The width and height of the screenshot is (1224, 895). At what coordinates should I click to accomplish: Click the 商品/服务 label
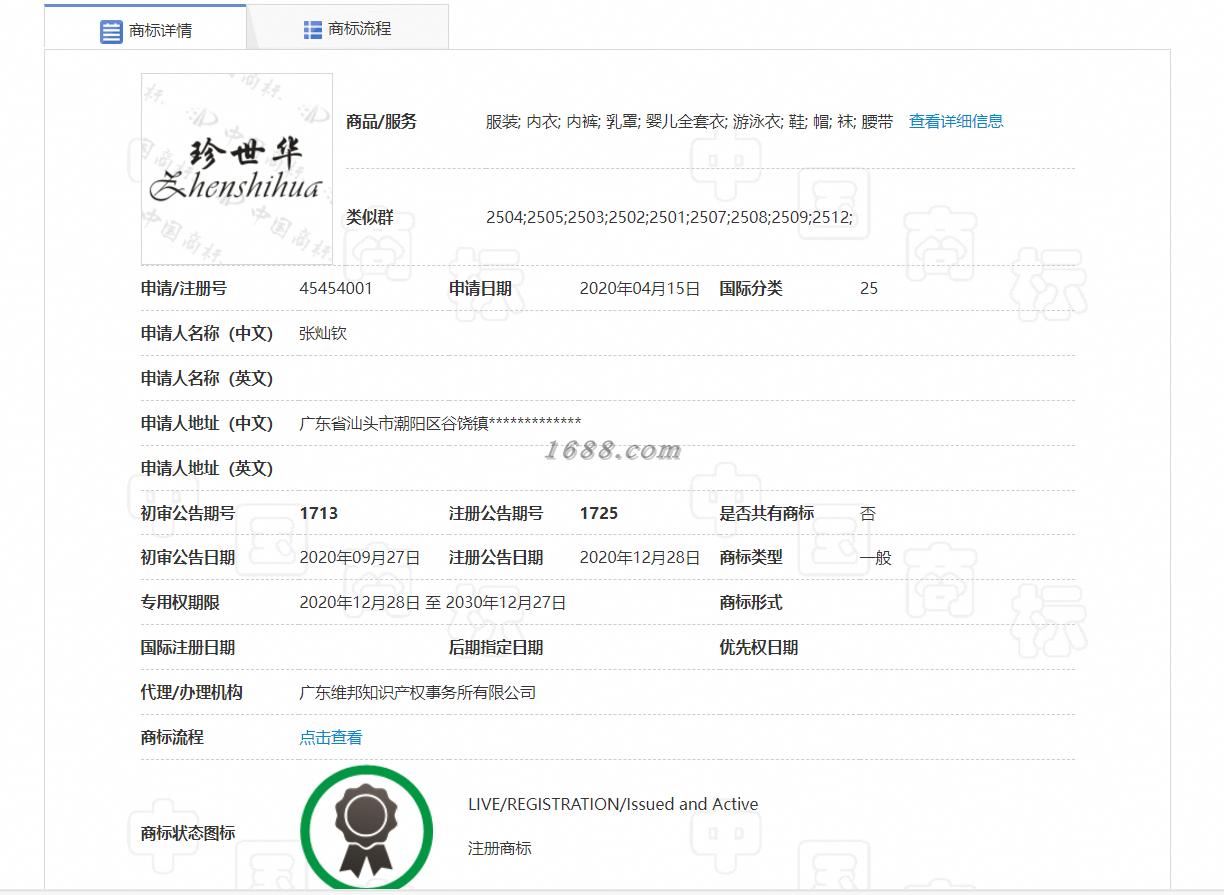381,121
